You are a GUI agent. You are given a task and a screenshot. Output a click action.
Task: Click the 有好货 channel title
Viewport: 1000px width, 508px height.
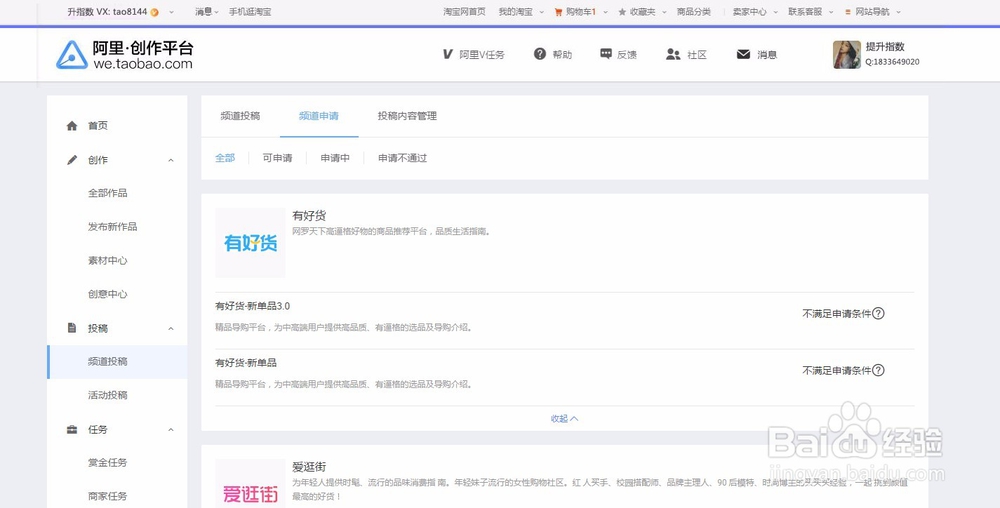coord(309,216)
